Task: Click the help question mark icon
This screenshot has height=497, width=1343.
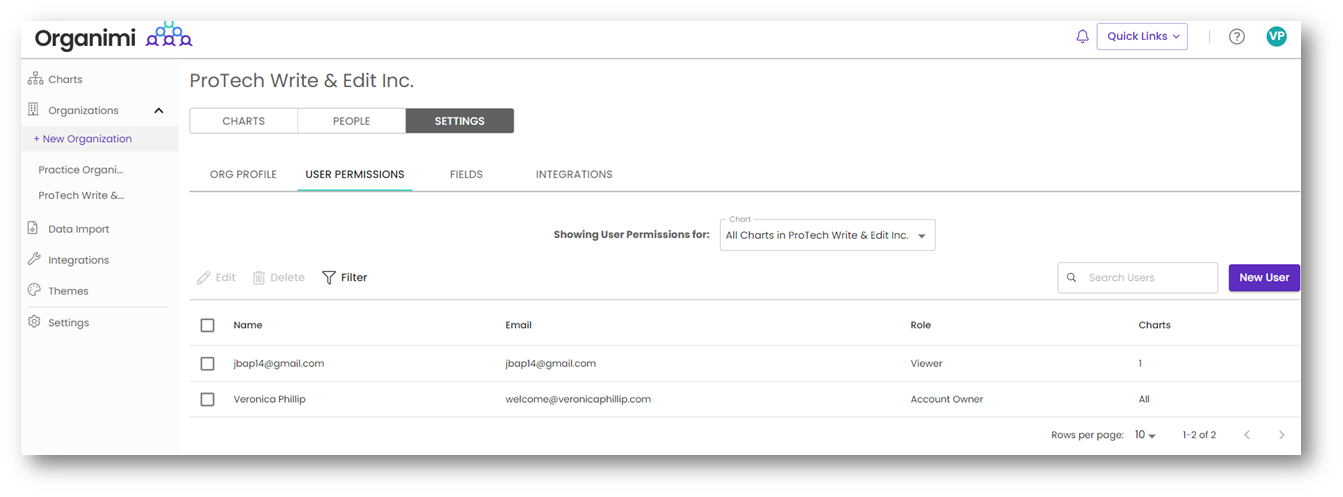Action: (x=1237, y=37)
